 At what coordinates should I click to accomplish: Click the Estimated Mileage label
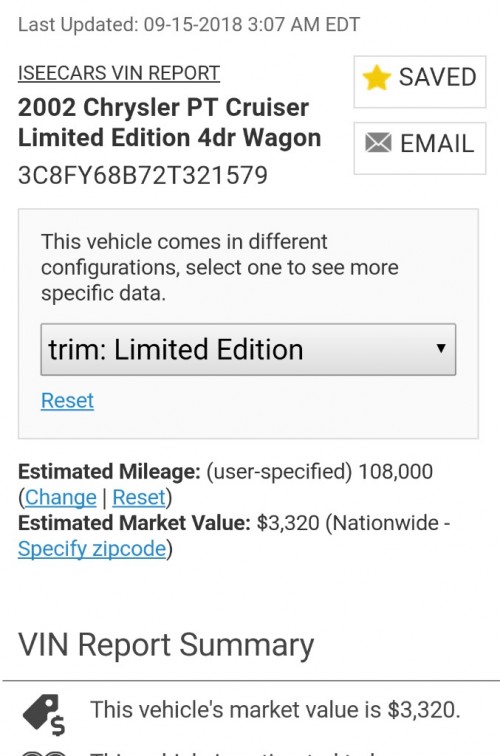click(109, 472)
